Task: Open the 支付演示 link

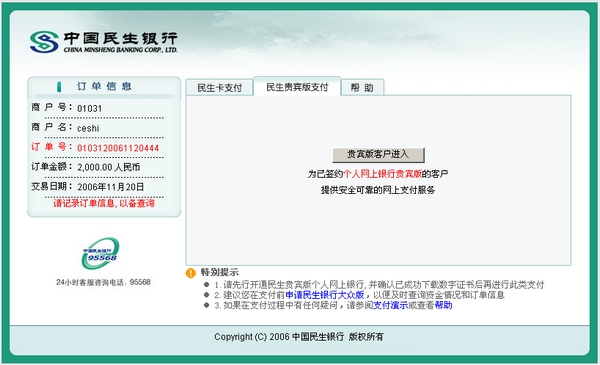Action: [x=390, y=305]
